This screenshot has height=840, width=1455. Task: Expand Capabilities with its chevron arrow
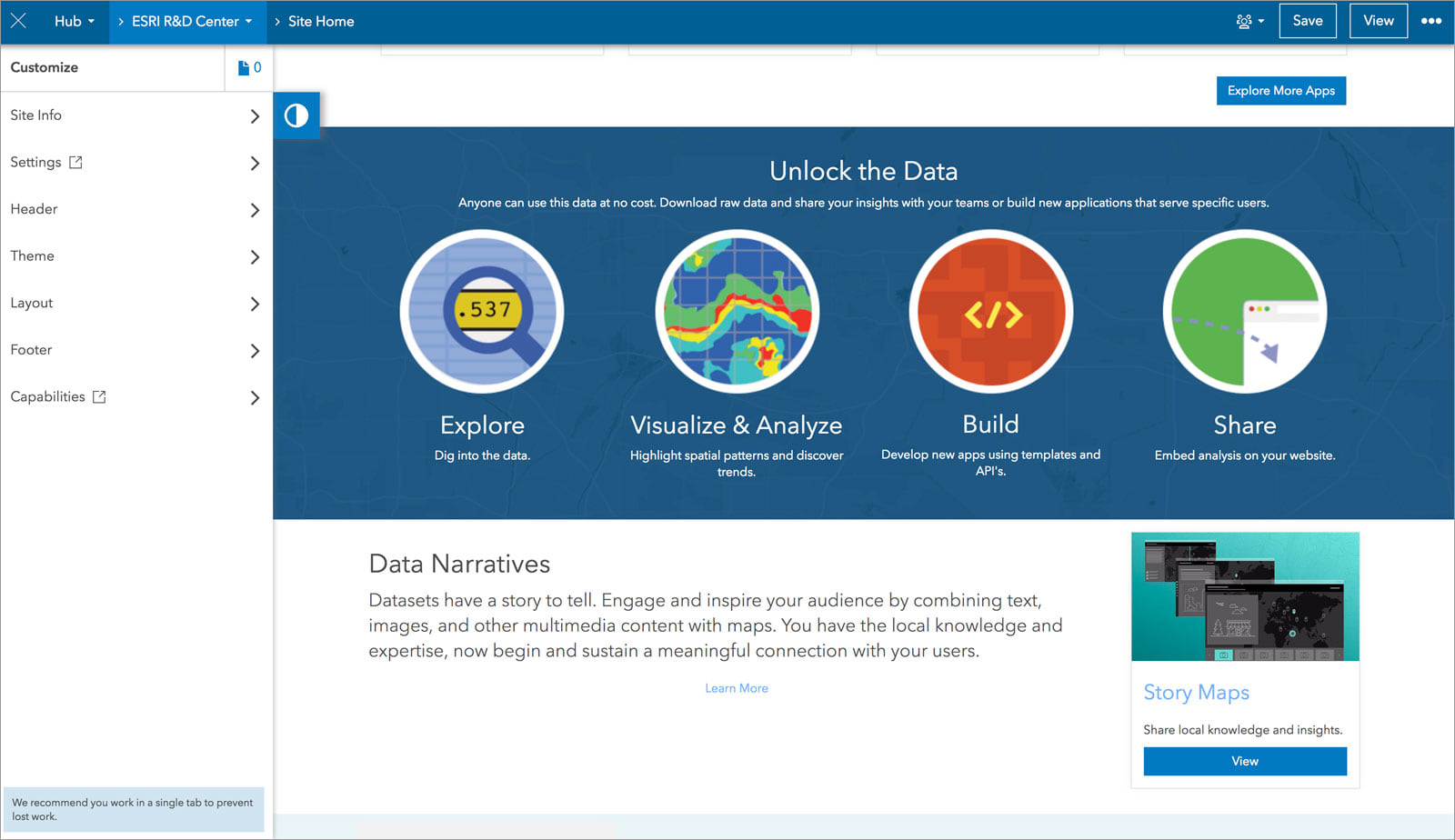pyautogui.click(x=255, y=397)
